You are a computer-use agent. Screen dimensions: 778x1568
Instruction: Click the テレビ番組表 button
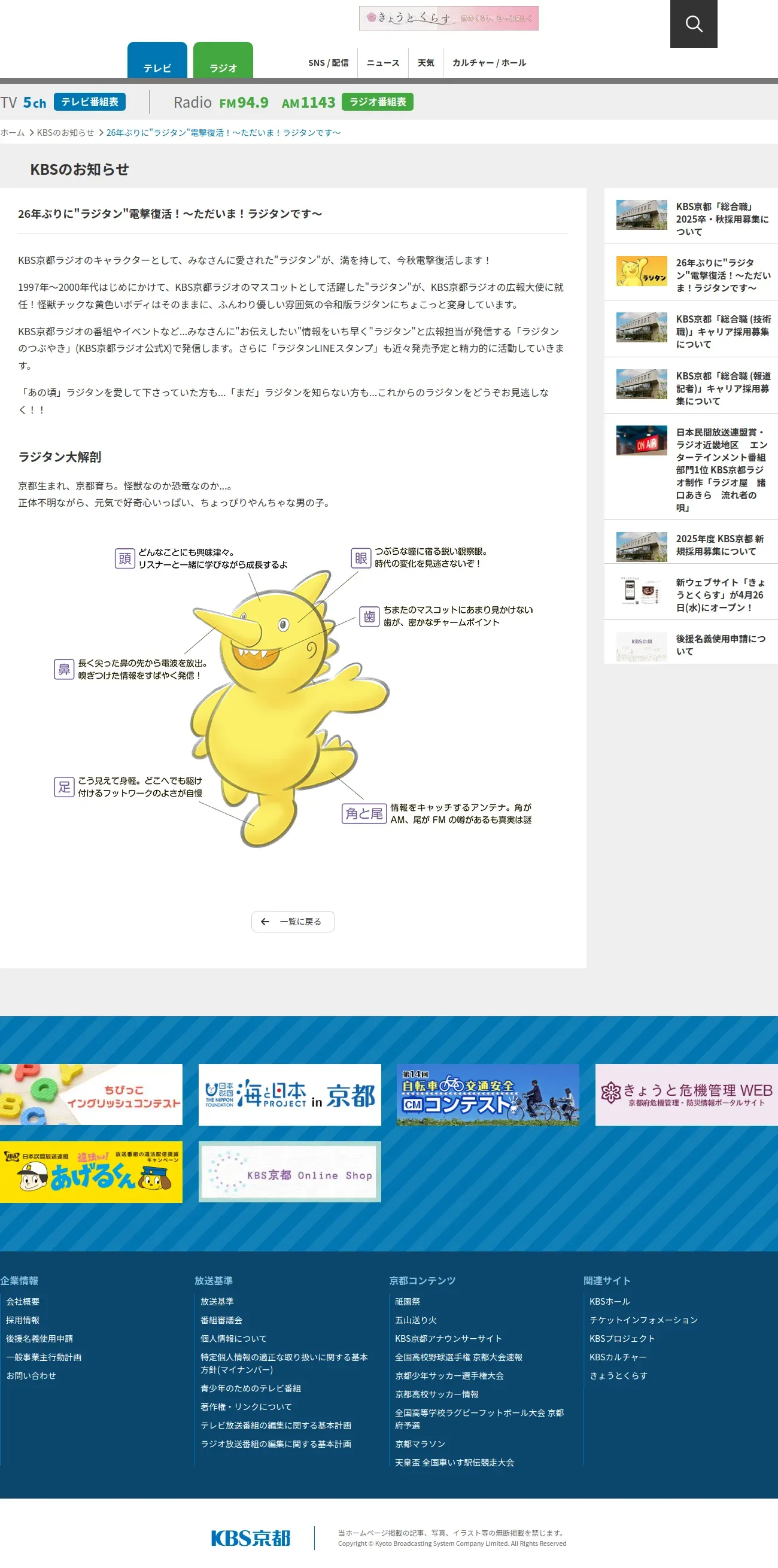[x=90, y=102]
